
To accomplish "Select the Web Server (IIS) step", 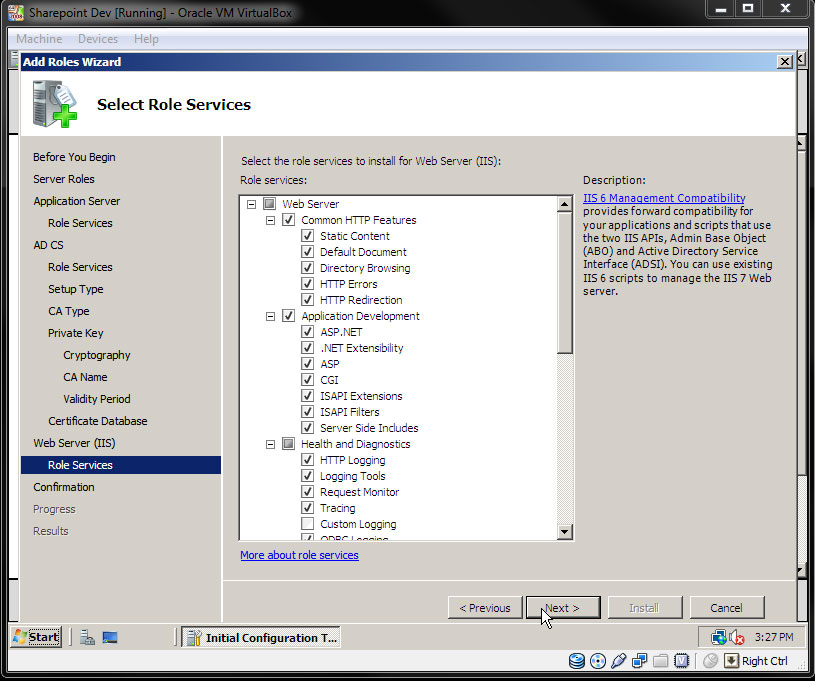I will (x=74, y=443).
